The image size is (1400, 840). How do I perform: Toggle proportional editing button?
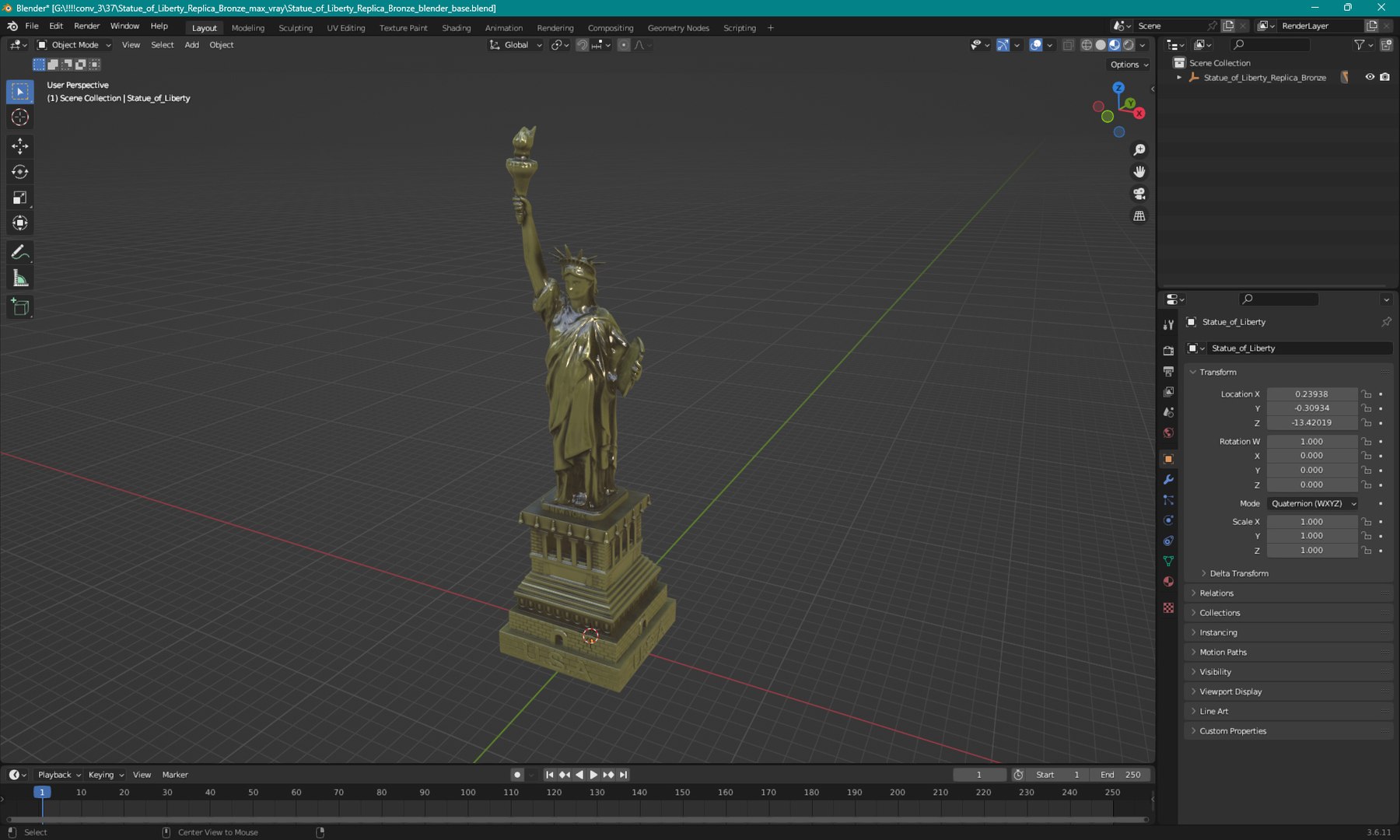(x=624, y=45)
